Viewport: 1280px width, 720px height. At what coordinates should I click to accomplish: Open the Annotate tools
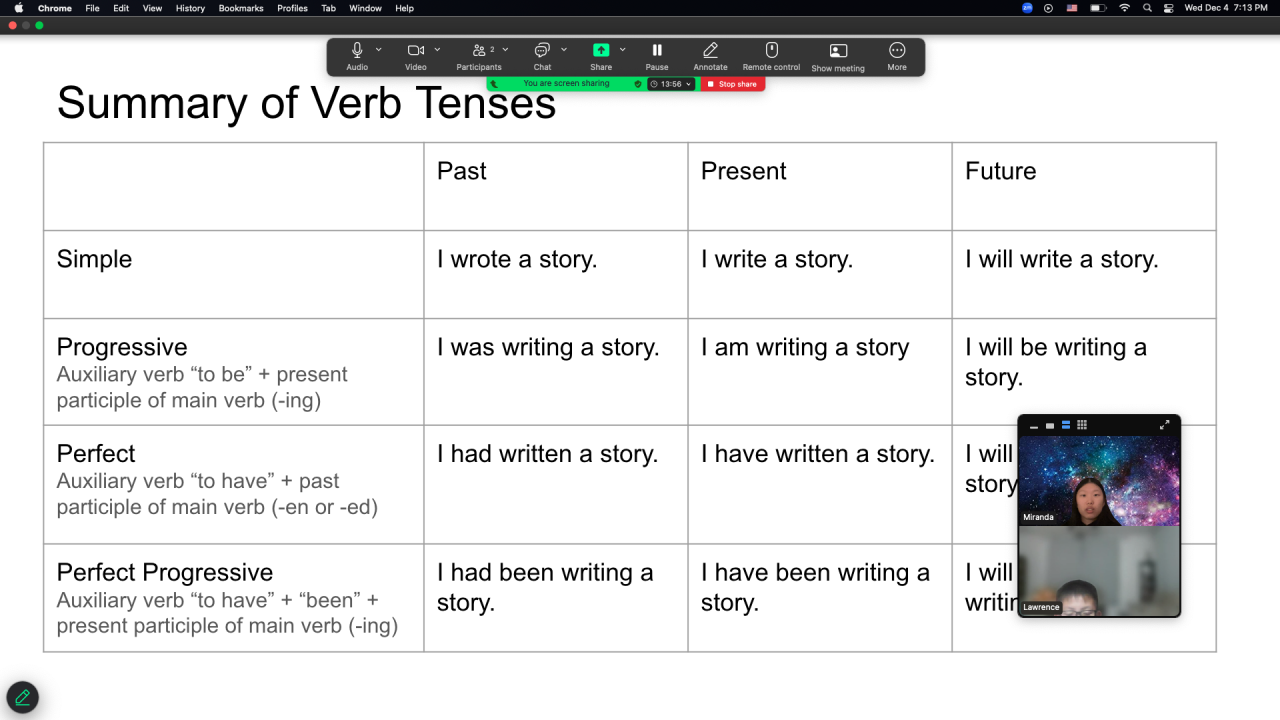[710, 50]
